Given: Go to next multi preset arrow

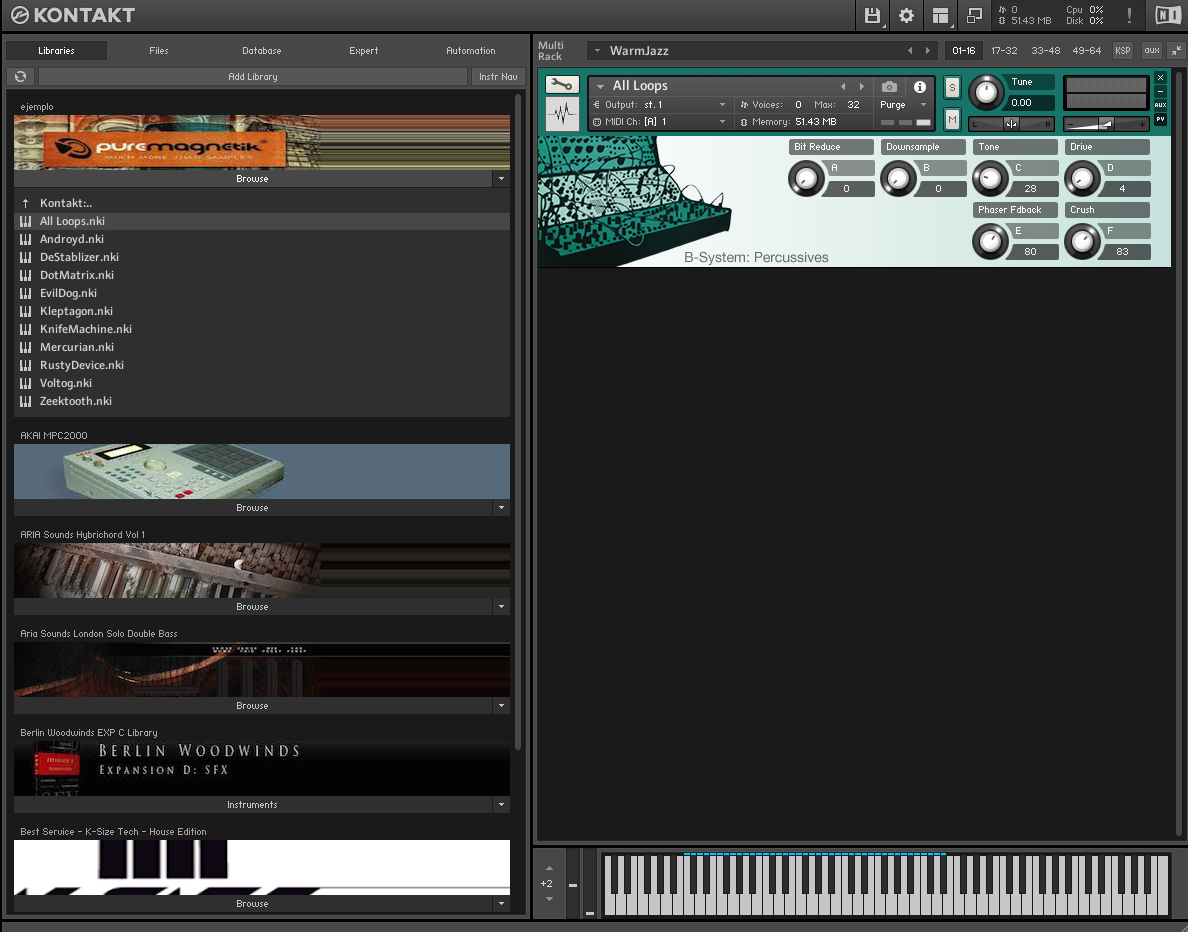Looking at the screenshot, I should point(927,51).
